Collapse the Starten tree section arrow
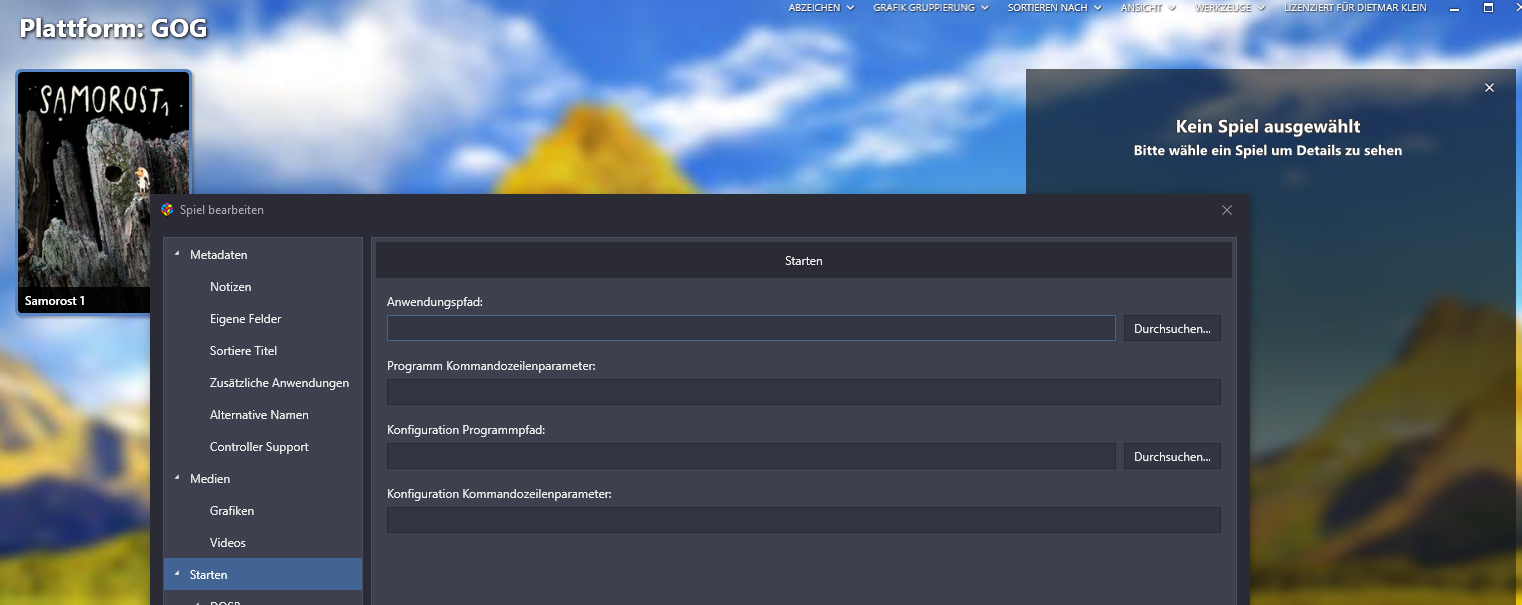1522x605 pixels. 177,575
